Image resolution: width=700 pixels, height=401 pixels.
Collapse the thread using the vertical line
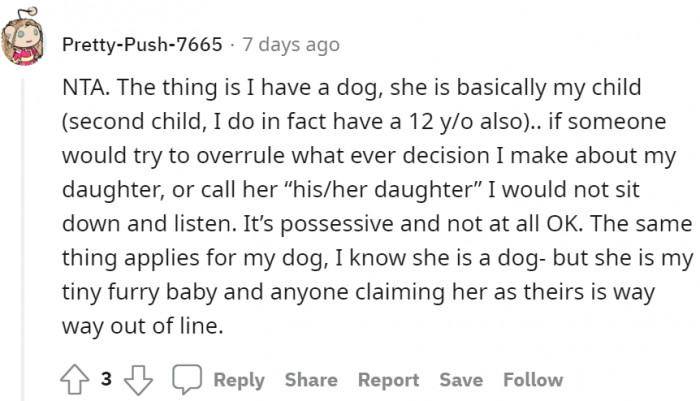pyautogui.click(x=23, y=240)
